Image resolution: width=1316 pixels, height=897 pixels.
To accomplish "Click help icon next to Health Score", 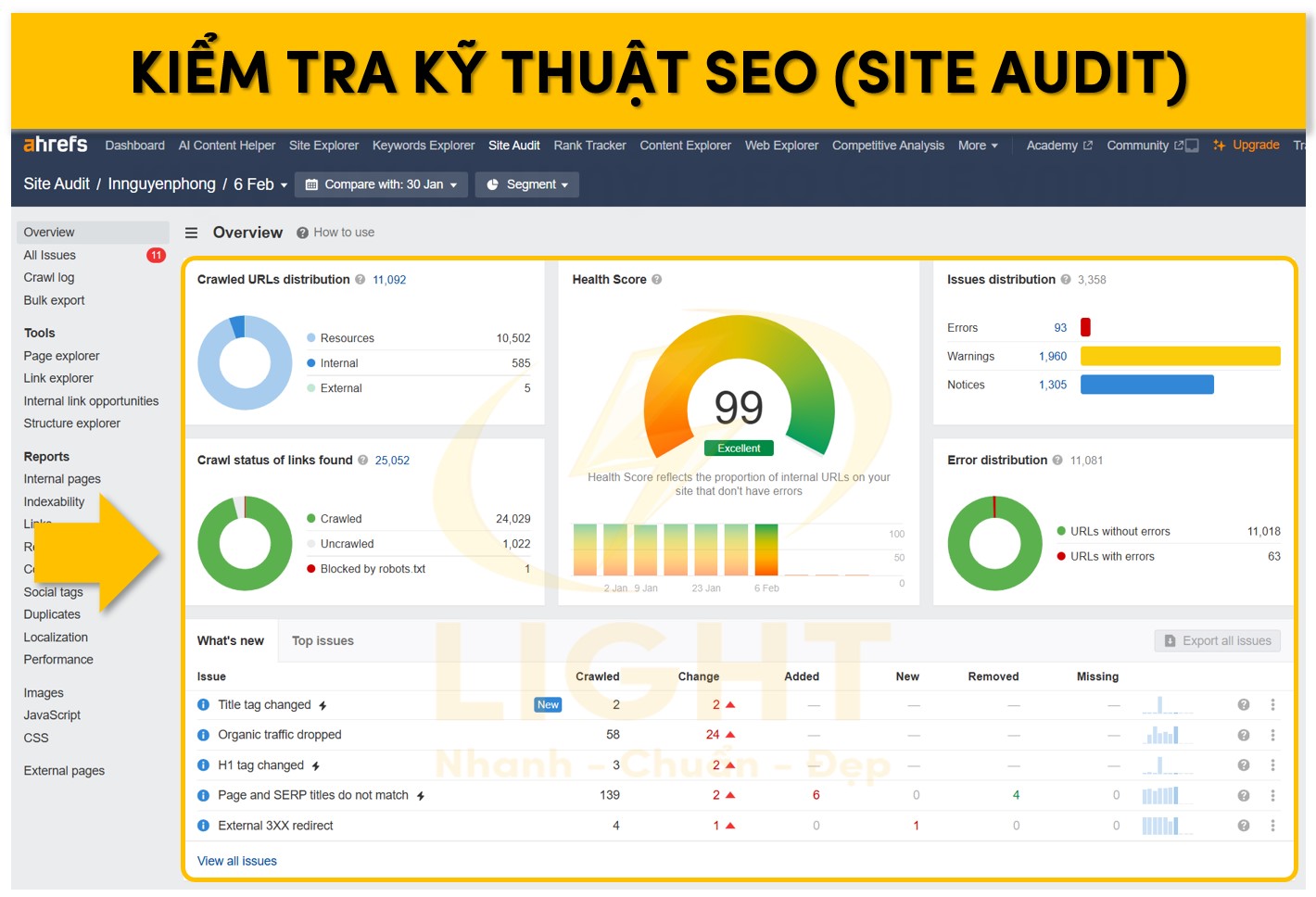I will click(656, 279).
